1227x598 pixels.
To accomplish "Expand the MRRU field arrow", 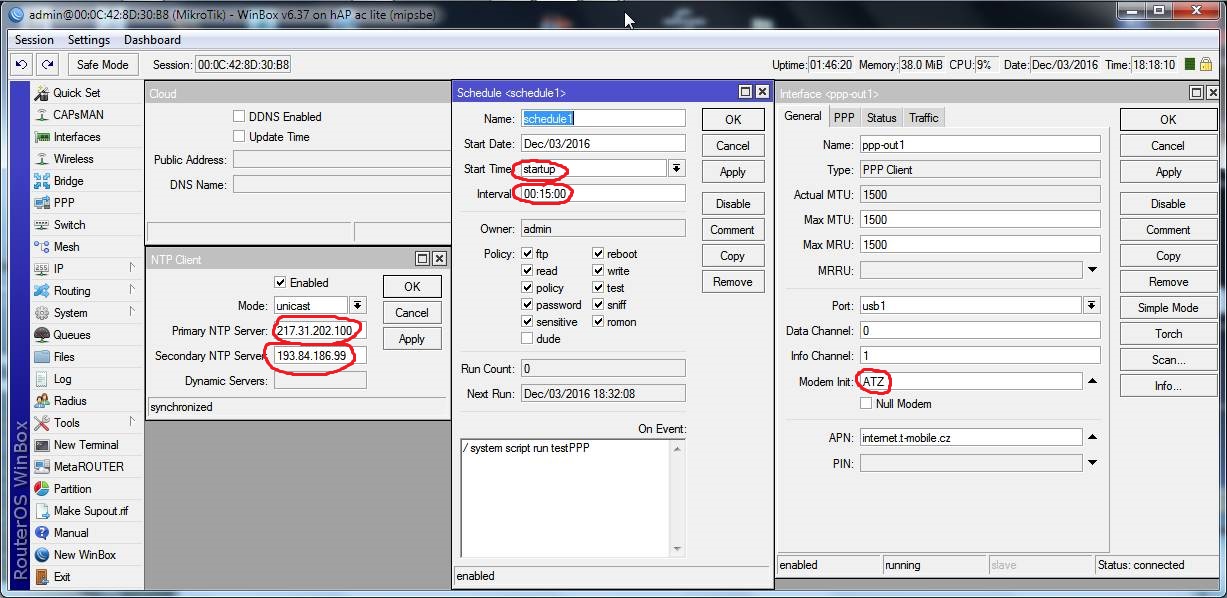I will 1092,270.
